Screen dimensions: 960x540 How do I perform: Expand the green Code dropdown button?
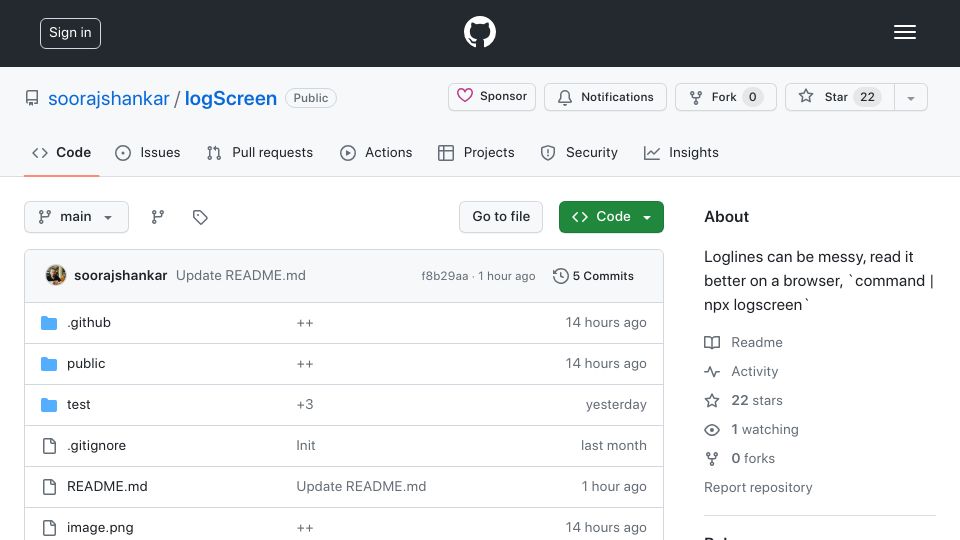(x=611, y=217)
